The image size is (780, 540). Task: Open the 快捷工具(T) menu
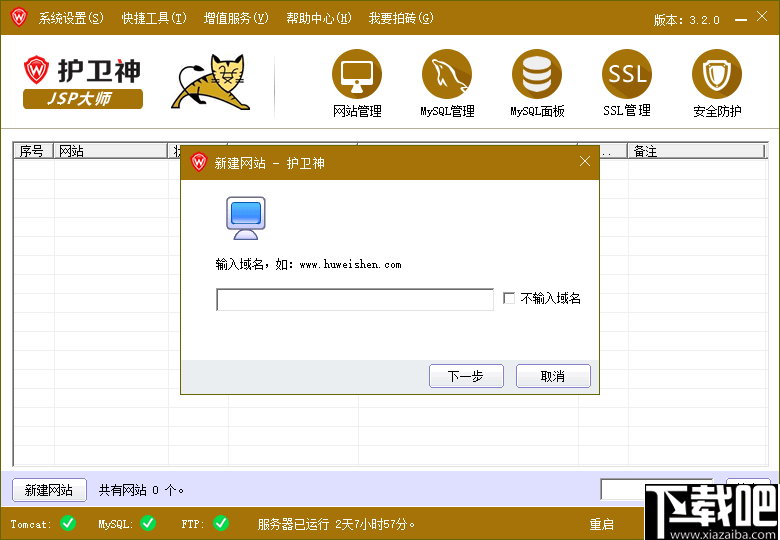[154, 18]
